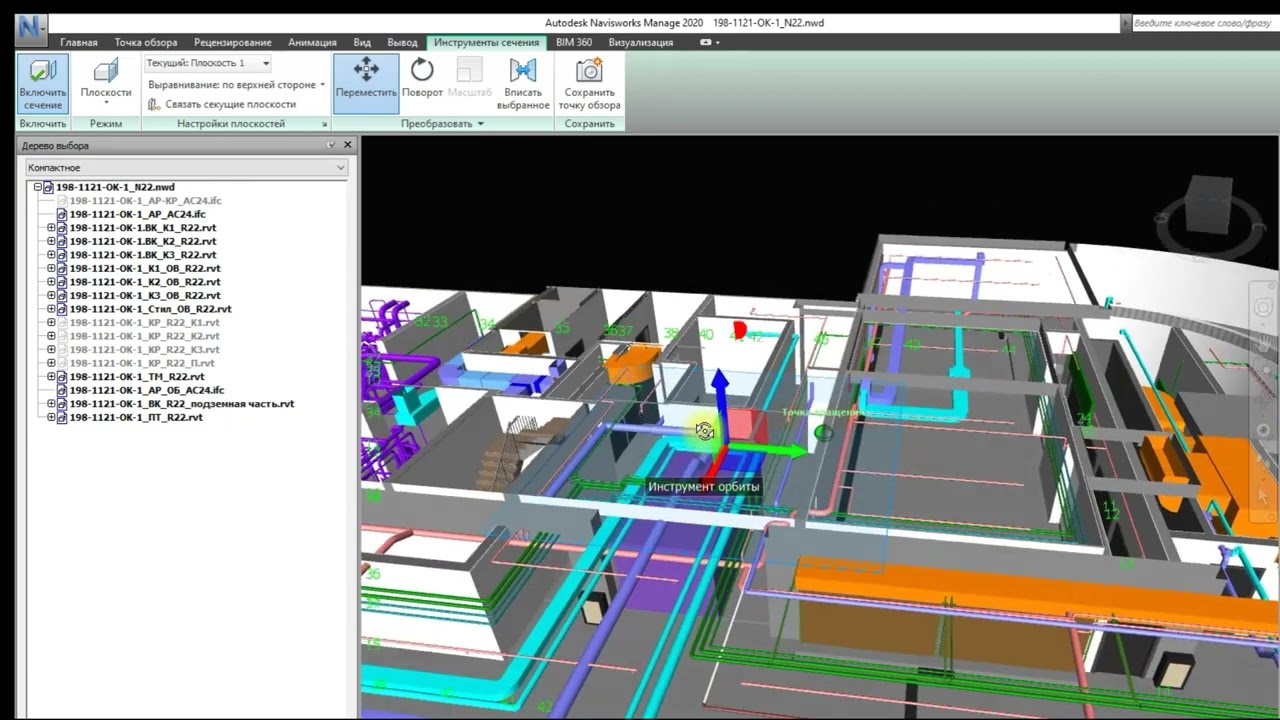The width and height of the screenshot is (1280, 720).
Task: Click file icon of 198-1121-OK-1_К1_ОВ_R22.rvt
Action: pos(62,268)
